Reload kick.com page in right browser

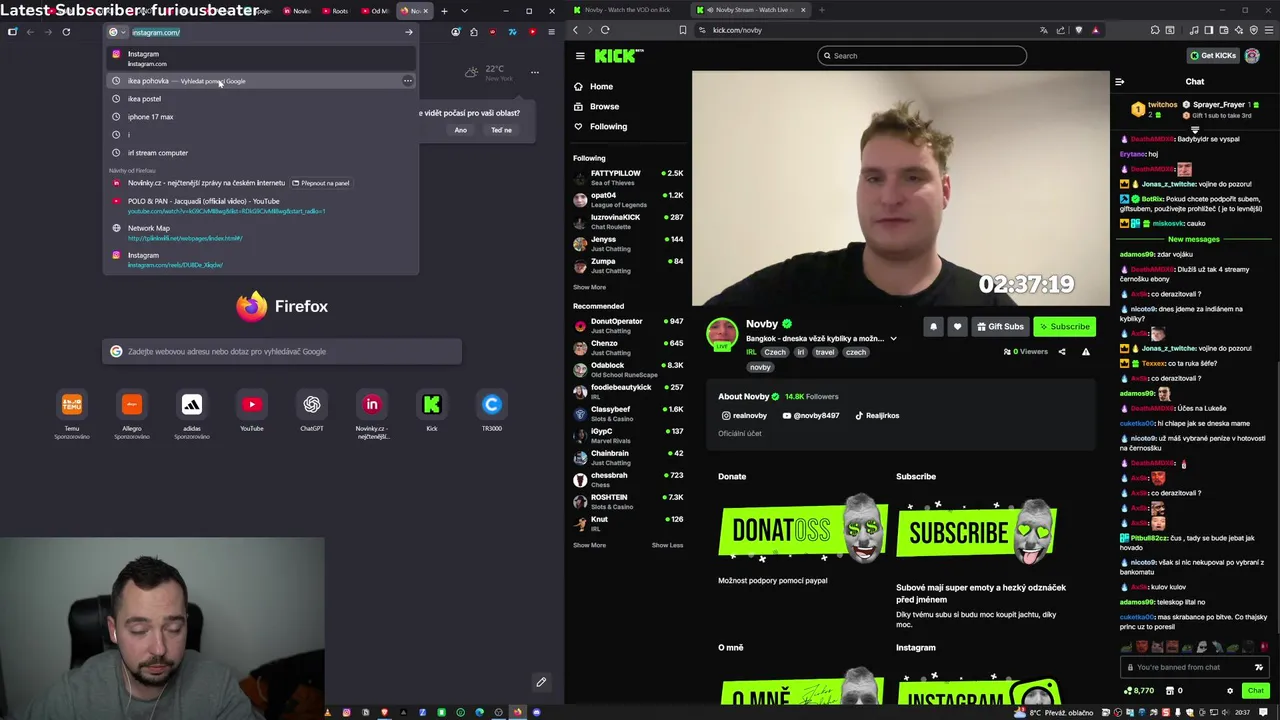tap(605, 30)
